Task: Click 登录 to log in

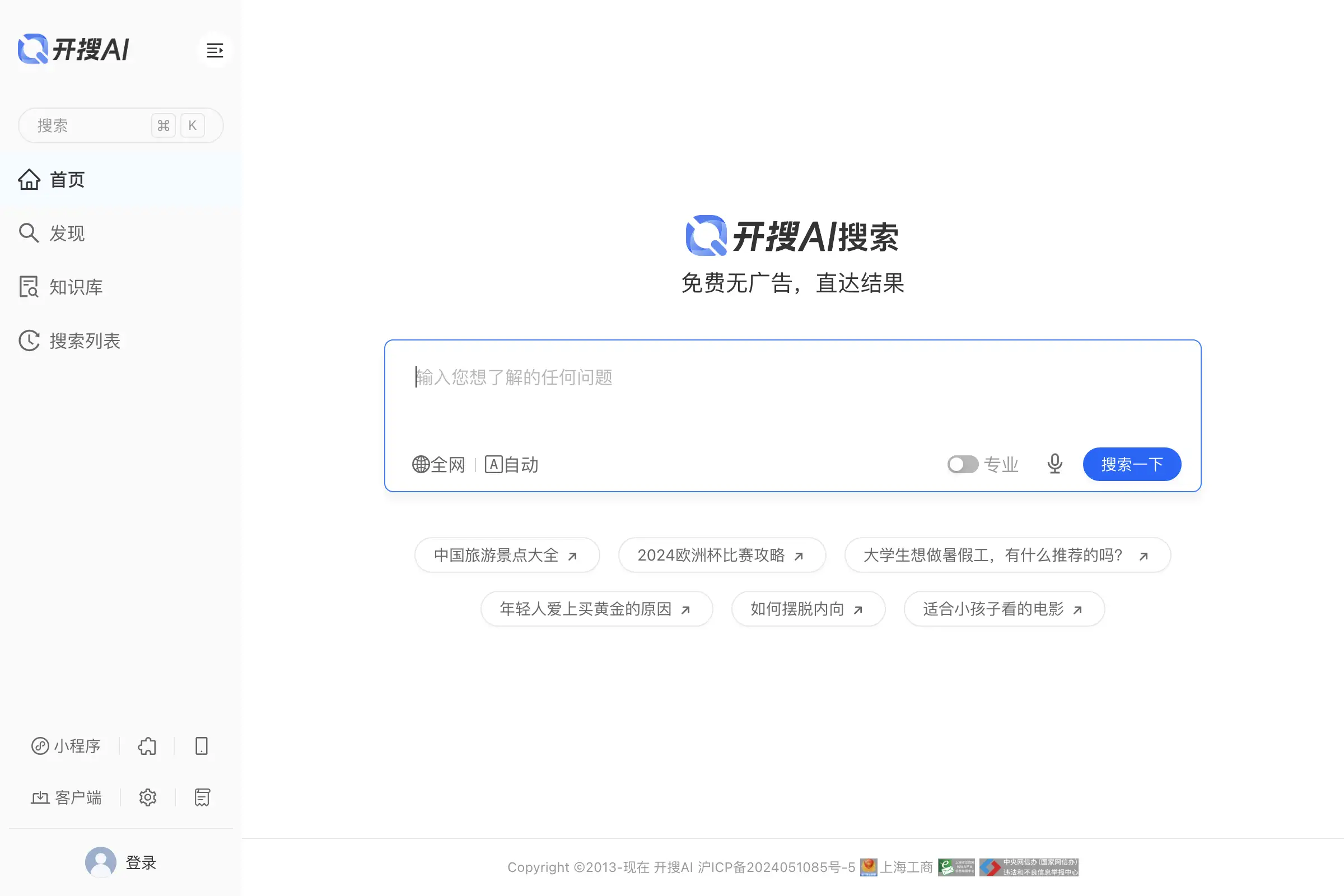Action: [x=141, y=862]
